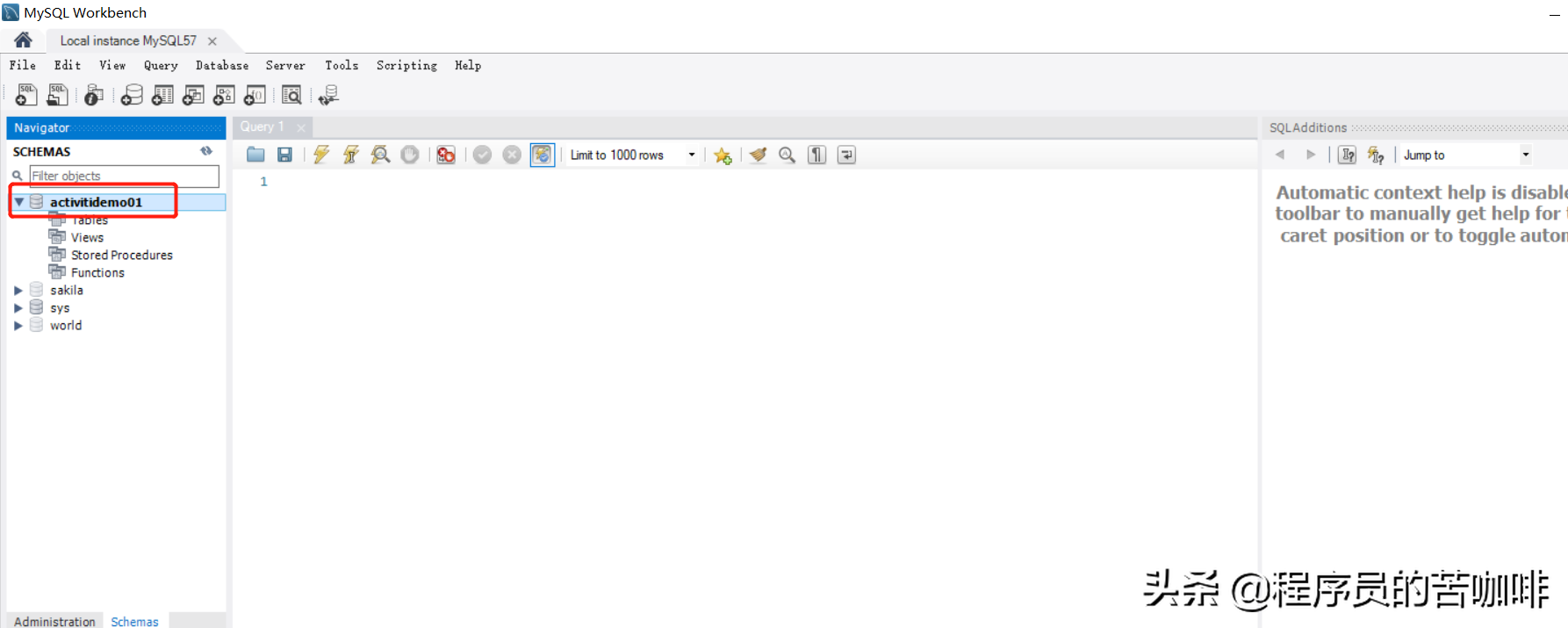This screenshot has height=628, width=1568.
Task: Expand the world schema
Action: 18,325
